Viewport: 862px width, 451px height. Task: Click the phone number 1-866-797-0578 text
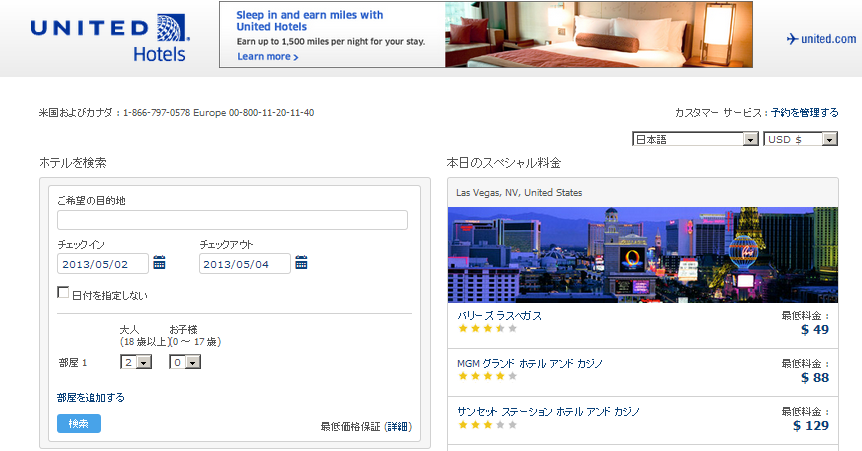click(x=157, y=113)
